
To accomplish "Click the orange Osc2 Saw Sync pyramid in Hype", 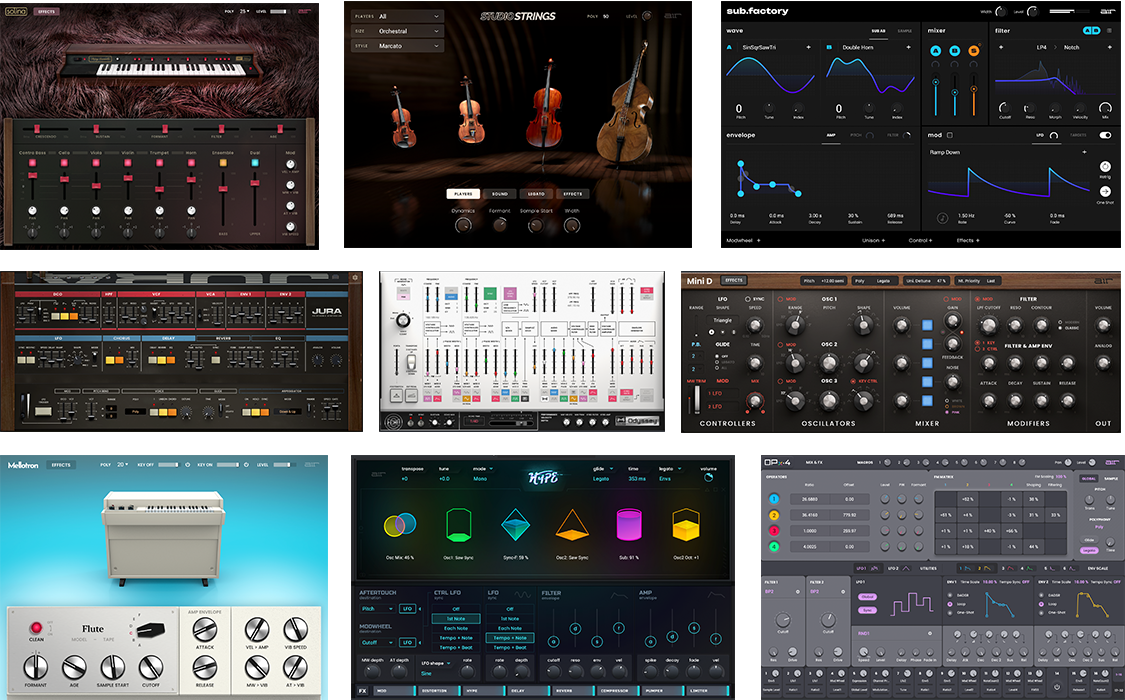I will pyautogui.click(x=572, y=525).
